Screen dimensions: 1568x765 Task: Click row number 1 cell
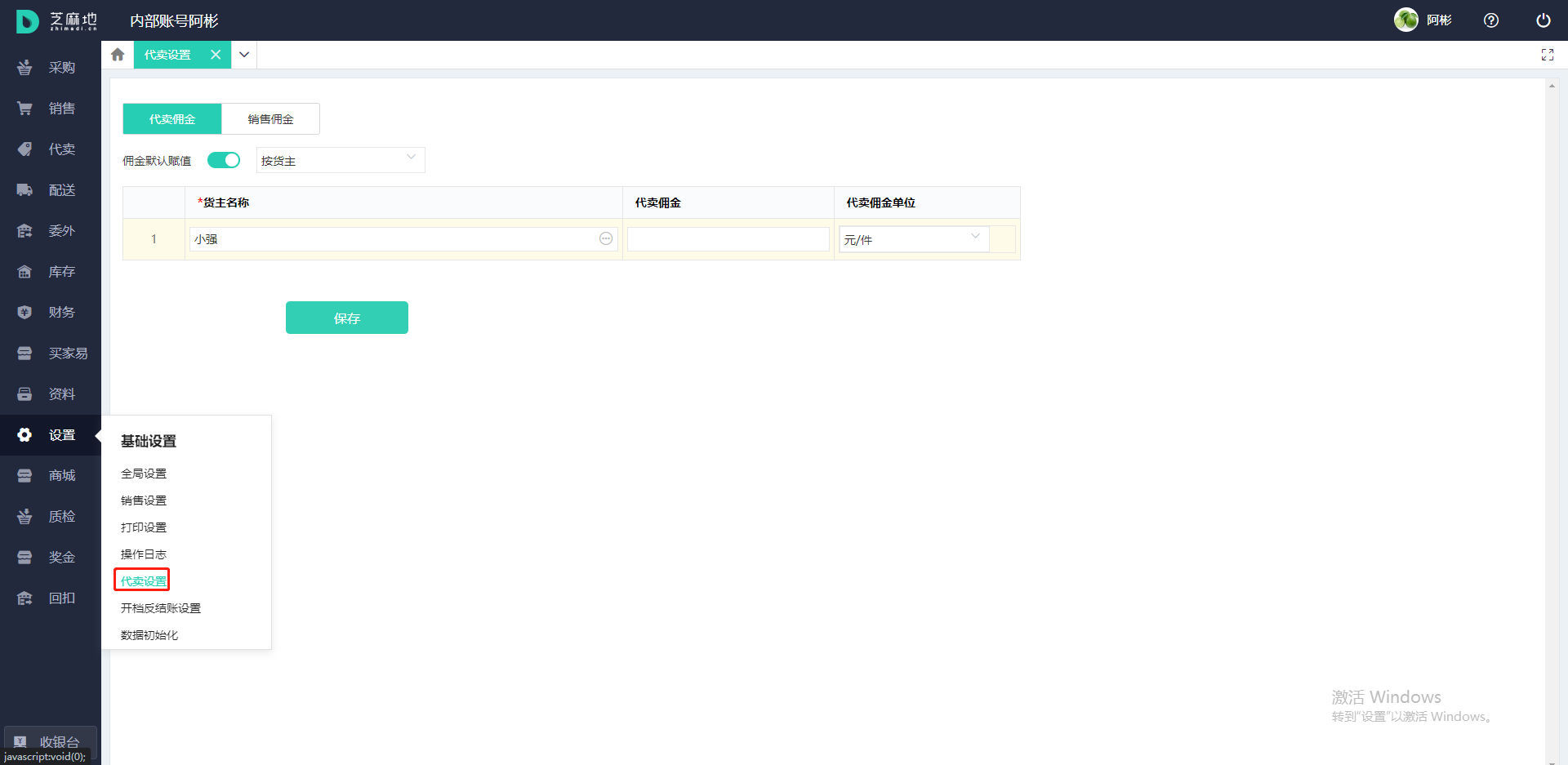pyautogui.click(x=154, y=239)
